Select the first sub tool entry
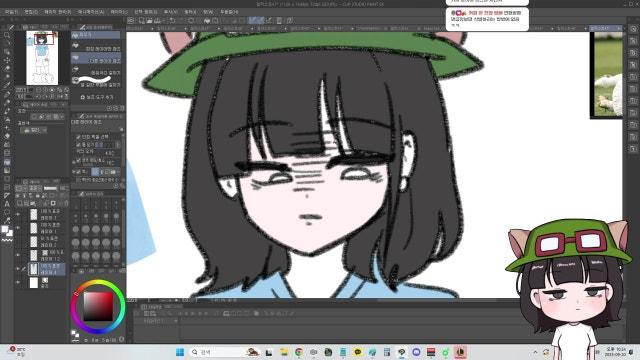This screenshot has width=640, height=360. point(96,36)
